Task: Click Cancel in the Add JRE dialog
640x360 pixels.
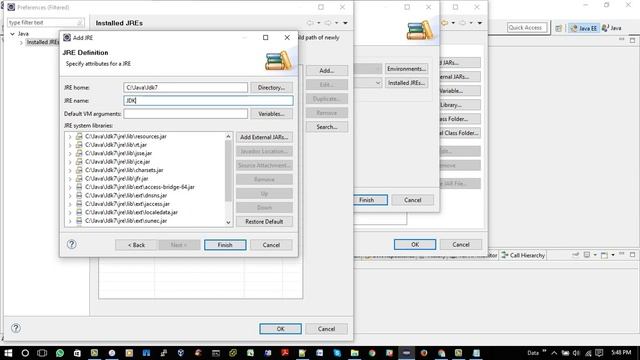Action: (271, 245)
